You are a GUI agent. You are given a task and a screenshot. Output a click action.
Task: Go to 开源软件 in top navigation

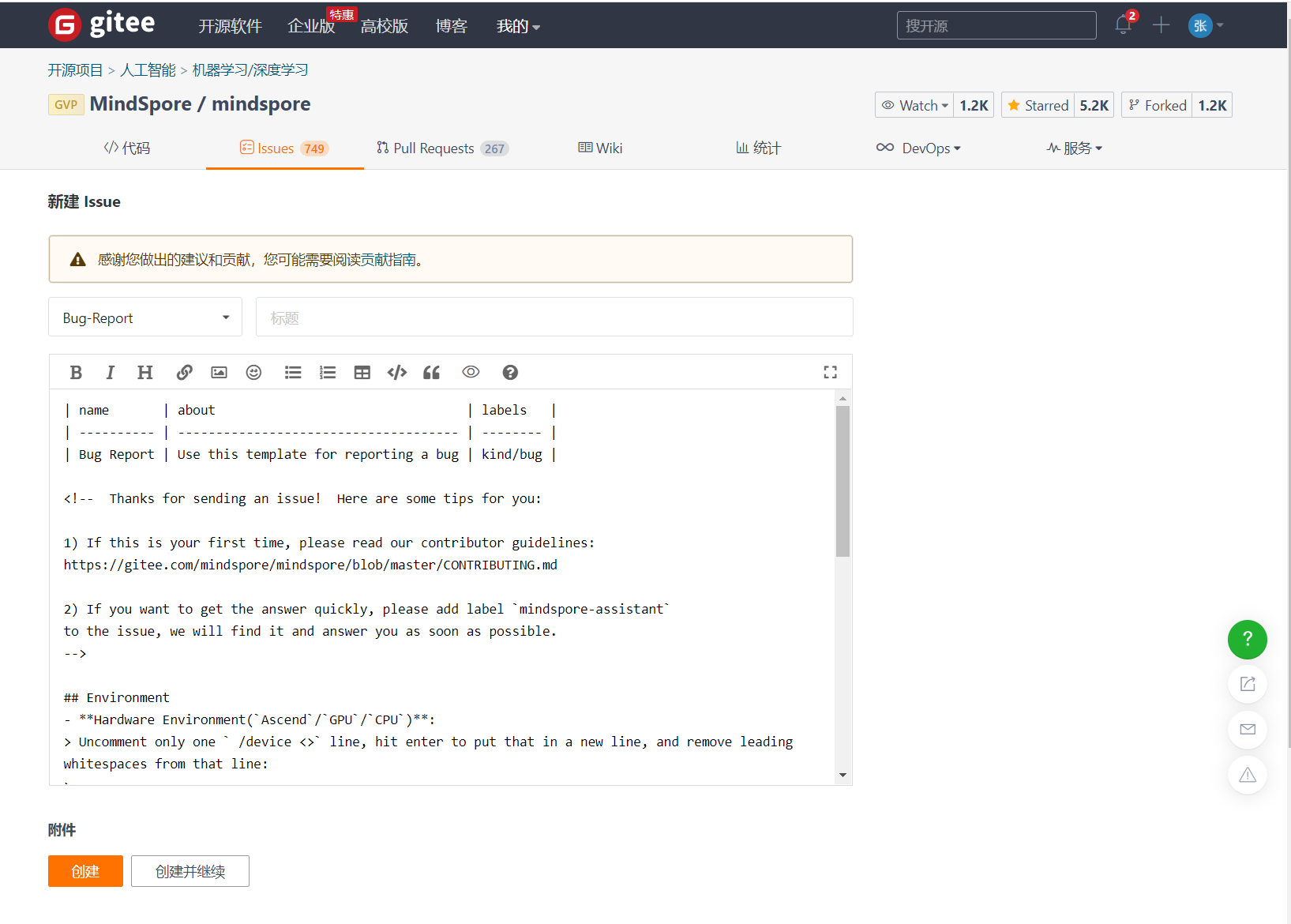[230, 26]
